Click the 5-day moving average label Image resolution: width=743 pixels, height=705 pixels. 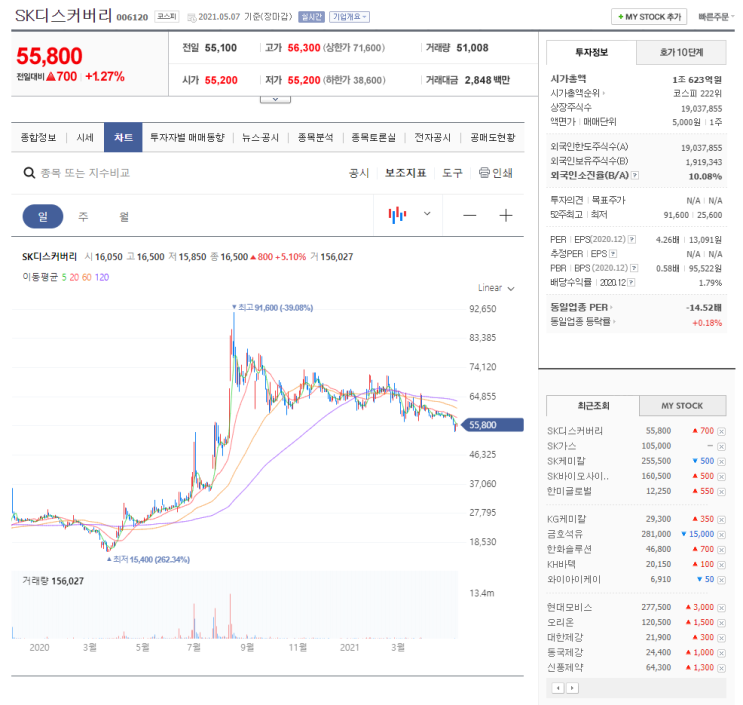pyautogui.click(x=64, y=277)
